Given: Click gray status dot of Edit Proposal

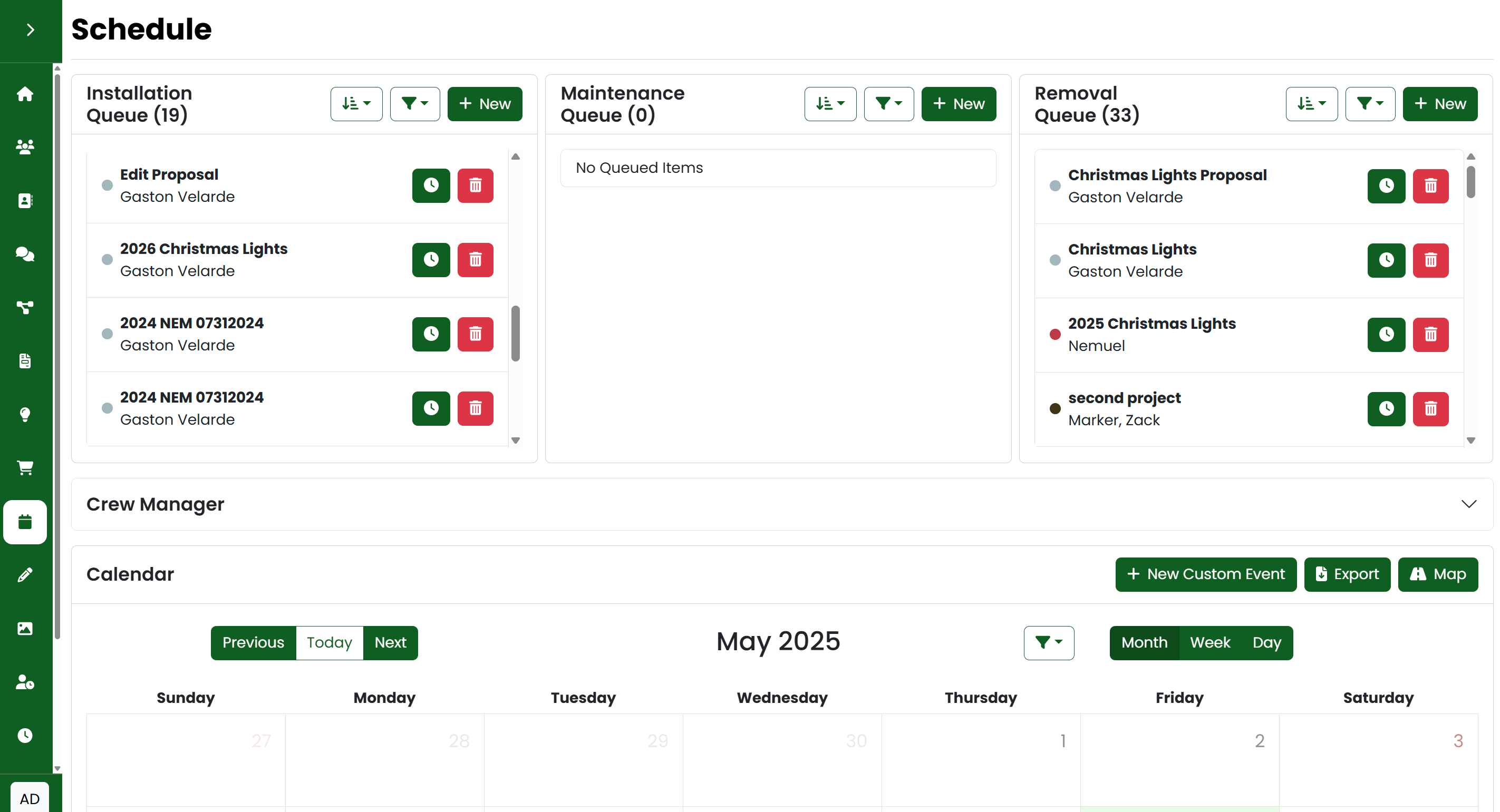Looking at the screenshot, I should 107,185.
